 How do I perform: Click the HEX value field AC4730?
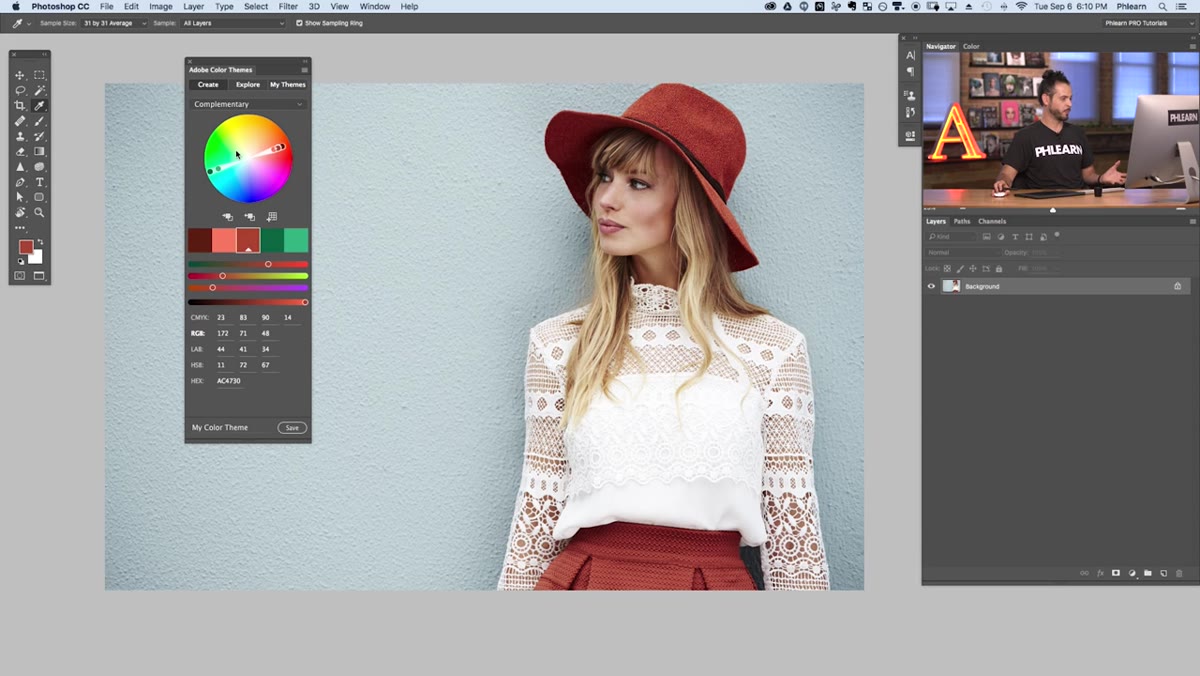tap(229, 381)
